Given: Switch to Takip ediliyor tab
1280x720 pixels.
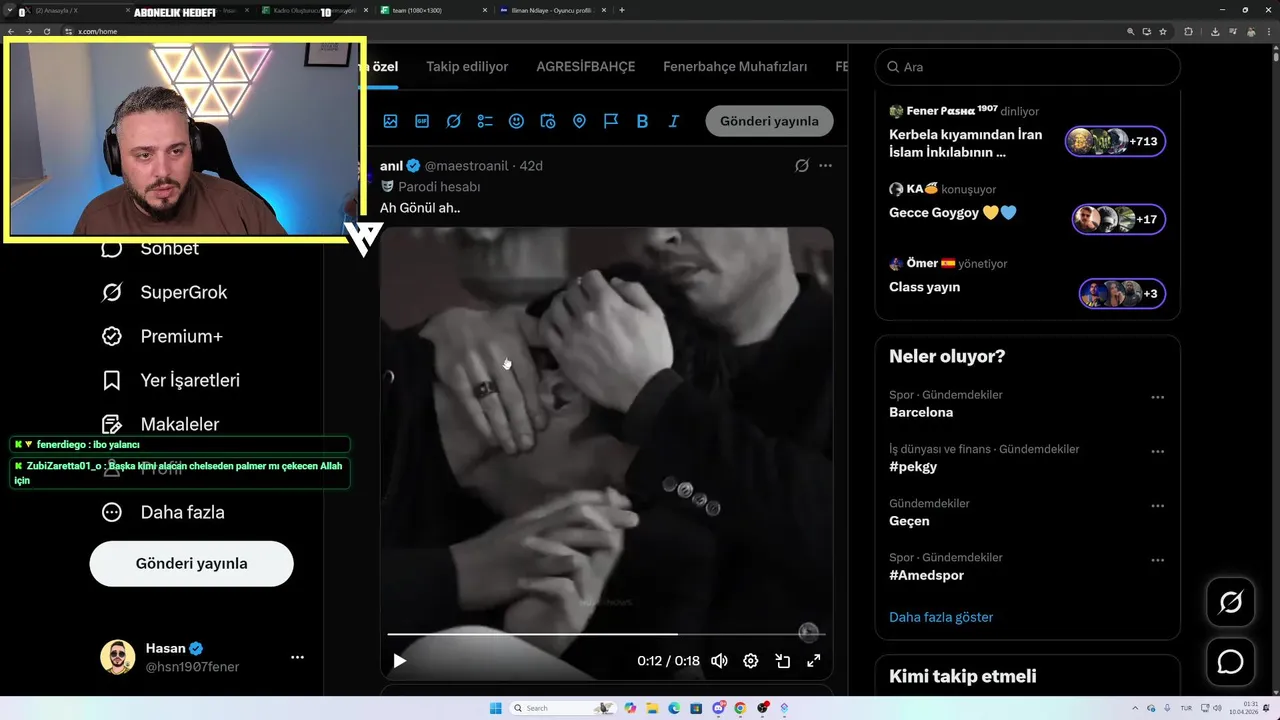Looking at the screenshot, I should tap(467, 67).
